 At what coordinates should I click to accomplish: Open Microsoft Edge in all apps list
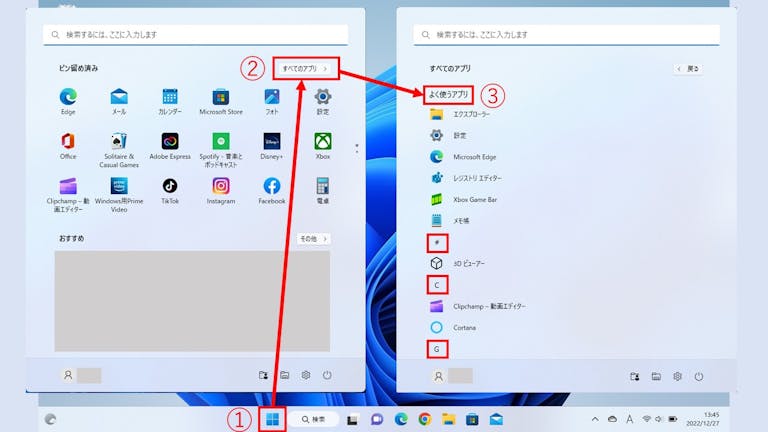463,157
